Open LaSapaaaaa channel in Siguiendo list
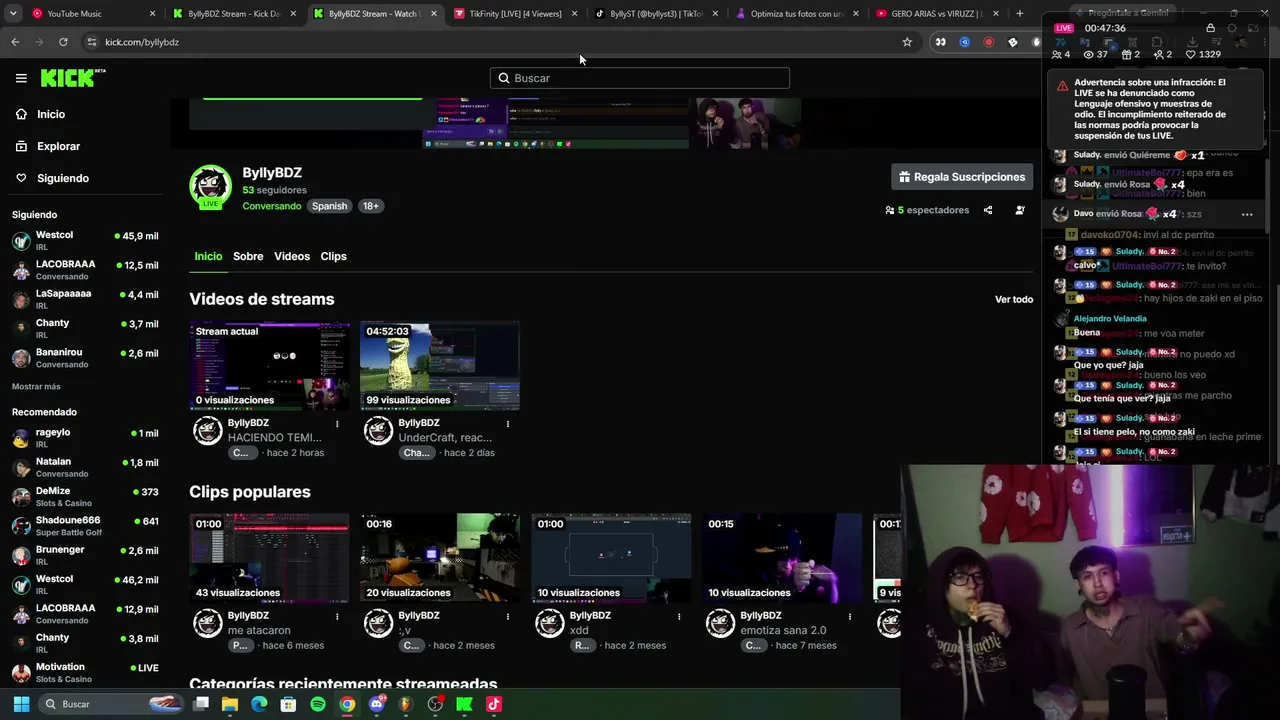The height and width of the screenshot is (720, 1280). click(x=85, y=299)
